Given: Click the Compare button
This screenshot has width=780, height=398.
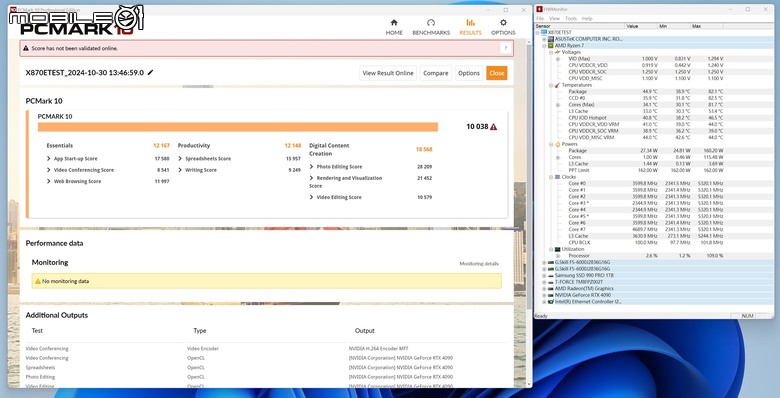Looking at the screenshot, I should click(436, 73).
